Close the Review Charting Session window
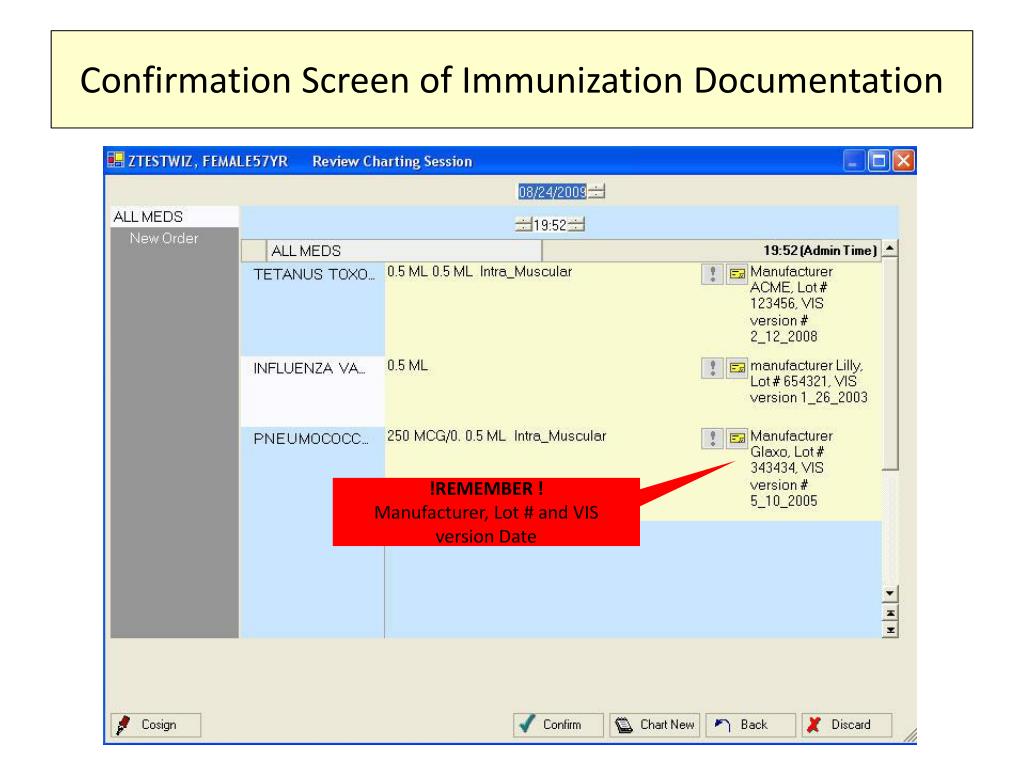1024x768 pixels. click(x=903, y=161)
